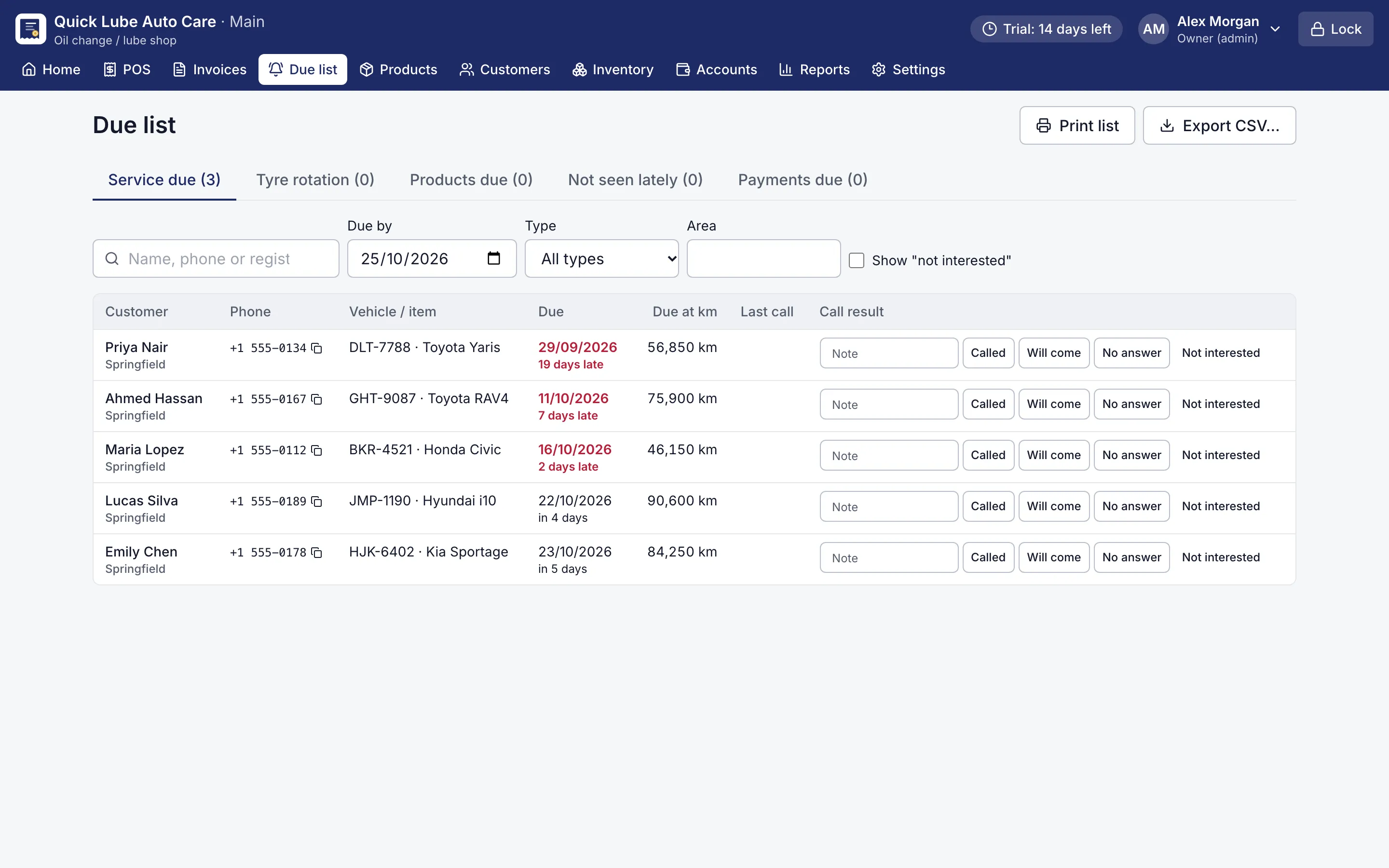Screen dimensions: 1389x868
Task: Lock the screen with the Lock button
Action: pyautogui.click(x=1335, y=29)
